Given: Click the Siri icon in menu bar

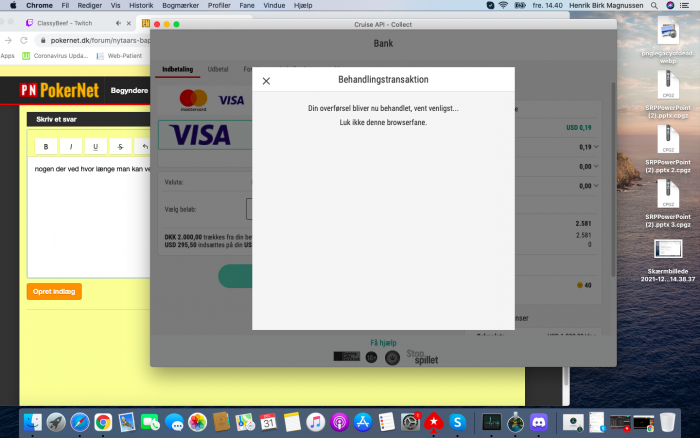Looking at the screenshot, I should 670,5.
